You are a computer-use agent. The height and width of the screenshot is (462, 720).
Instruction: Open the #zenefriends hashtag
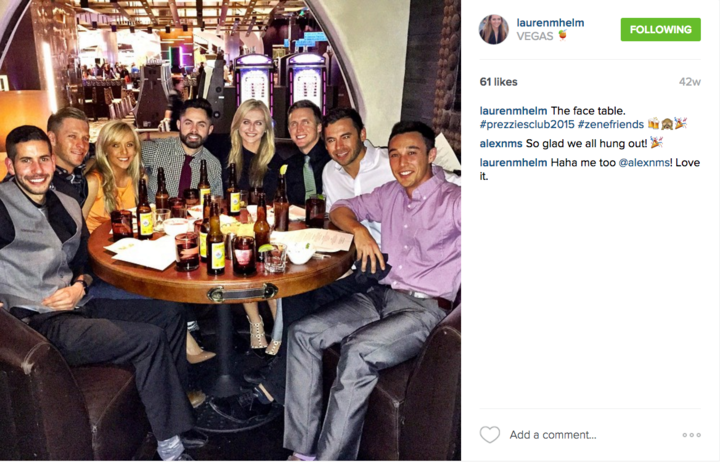tap(611, 124)
